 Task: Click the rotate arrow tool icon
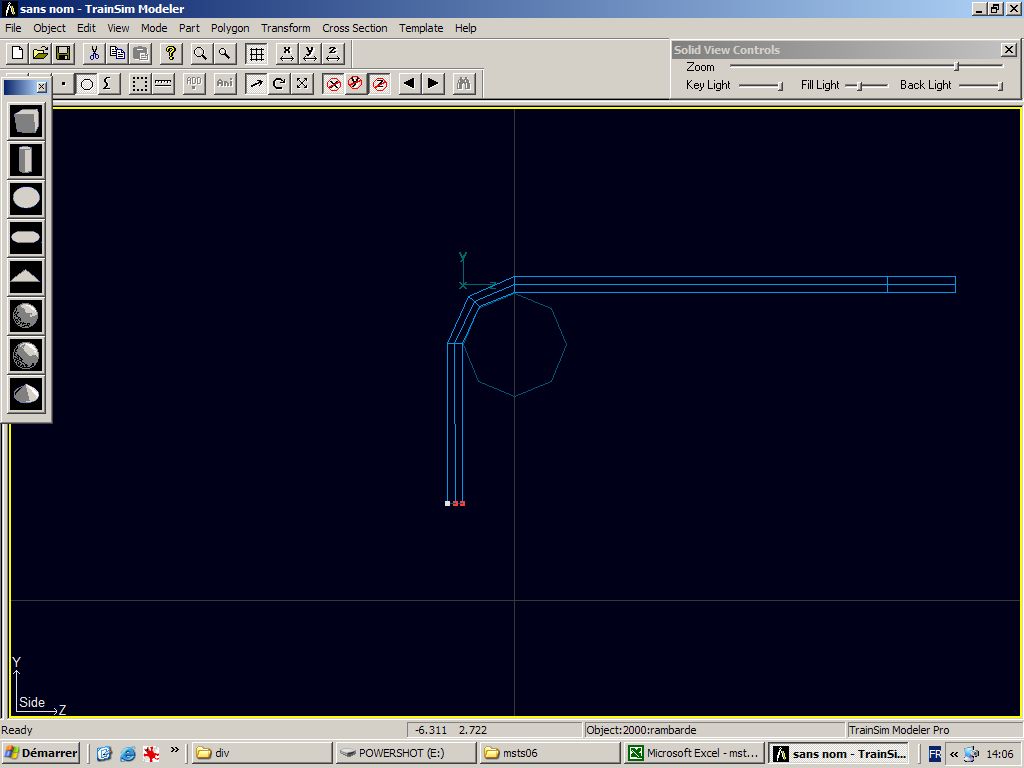coord(279,84)
